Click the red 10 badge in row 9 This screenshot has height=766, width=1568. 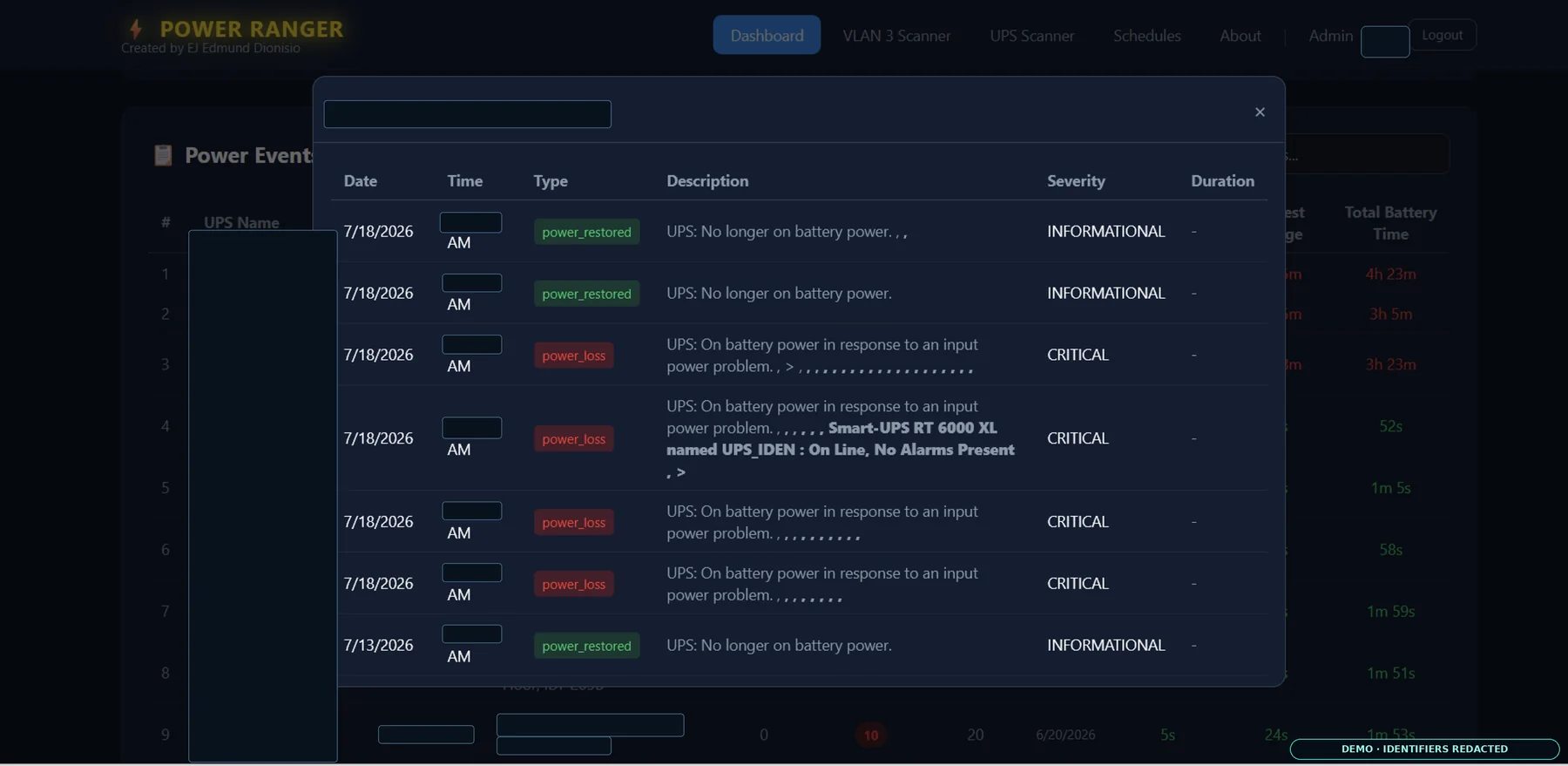point(871,735)
